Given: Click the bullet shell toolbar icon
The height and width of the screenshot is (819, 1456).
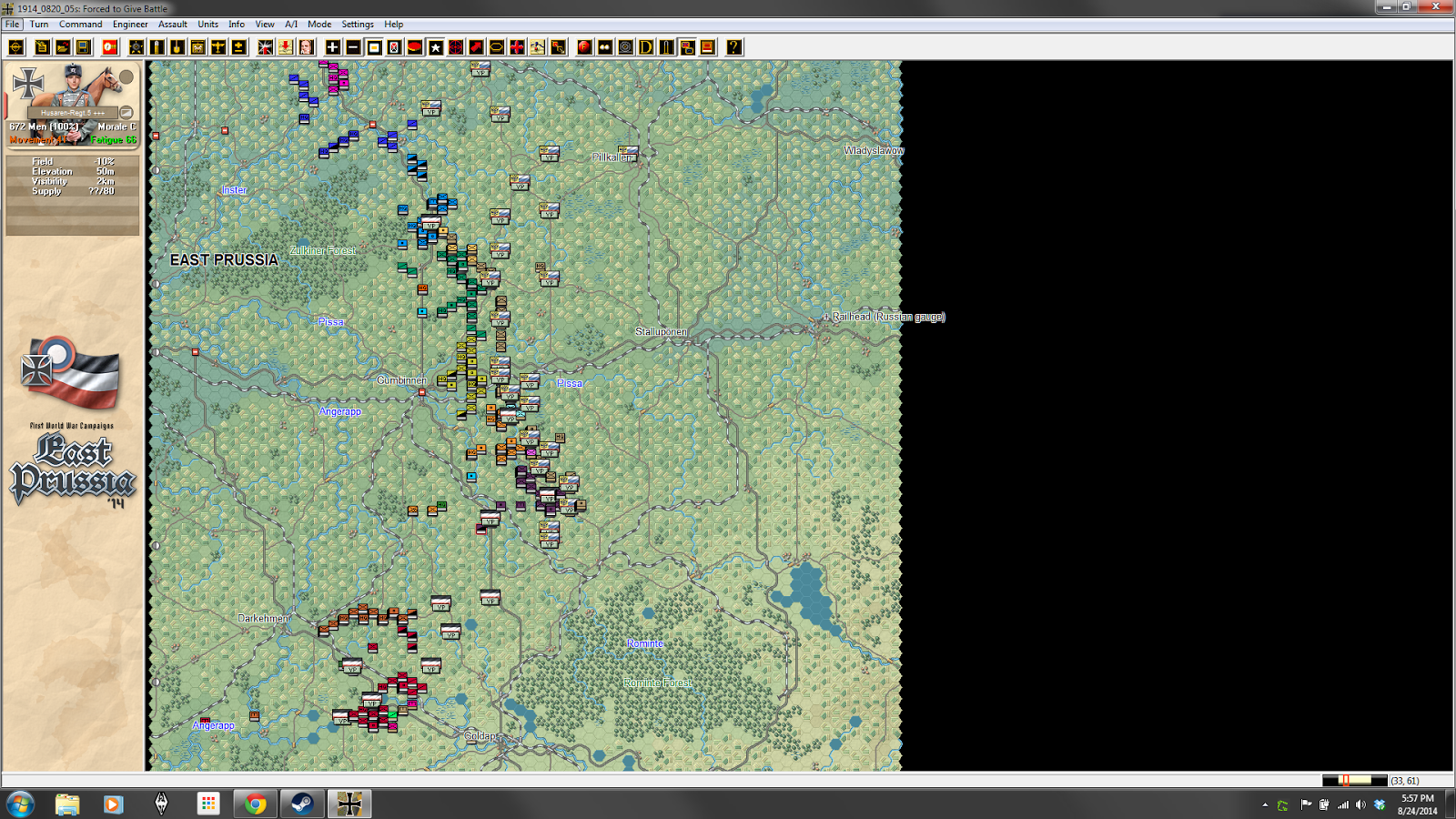Looking at the screenshot, I should (x=157, y=47).
